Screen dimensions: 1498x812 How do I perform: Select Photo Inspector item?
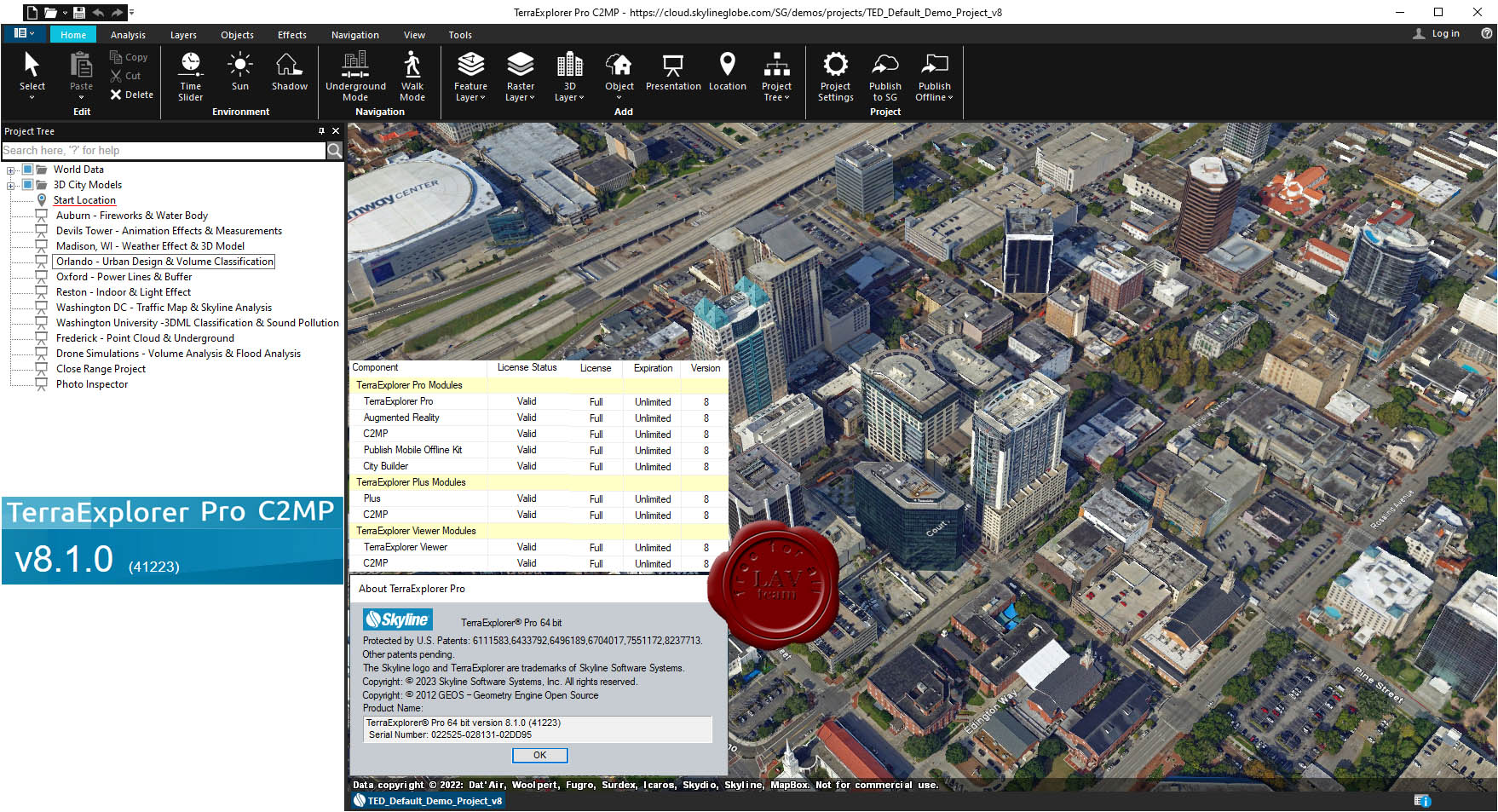coord(92,384)
